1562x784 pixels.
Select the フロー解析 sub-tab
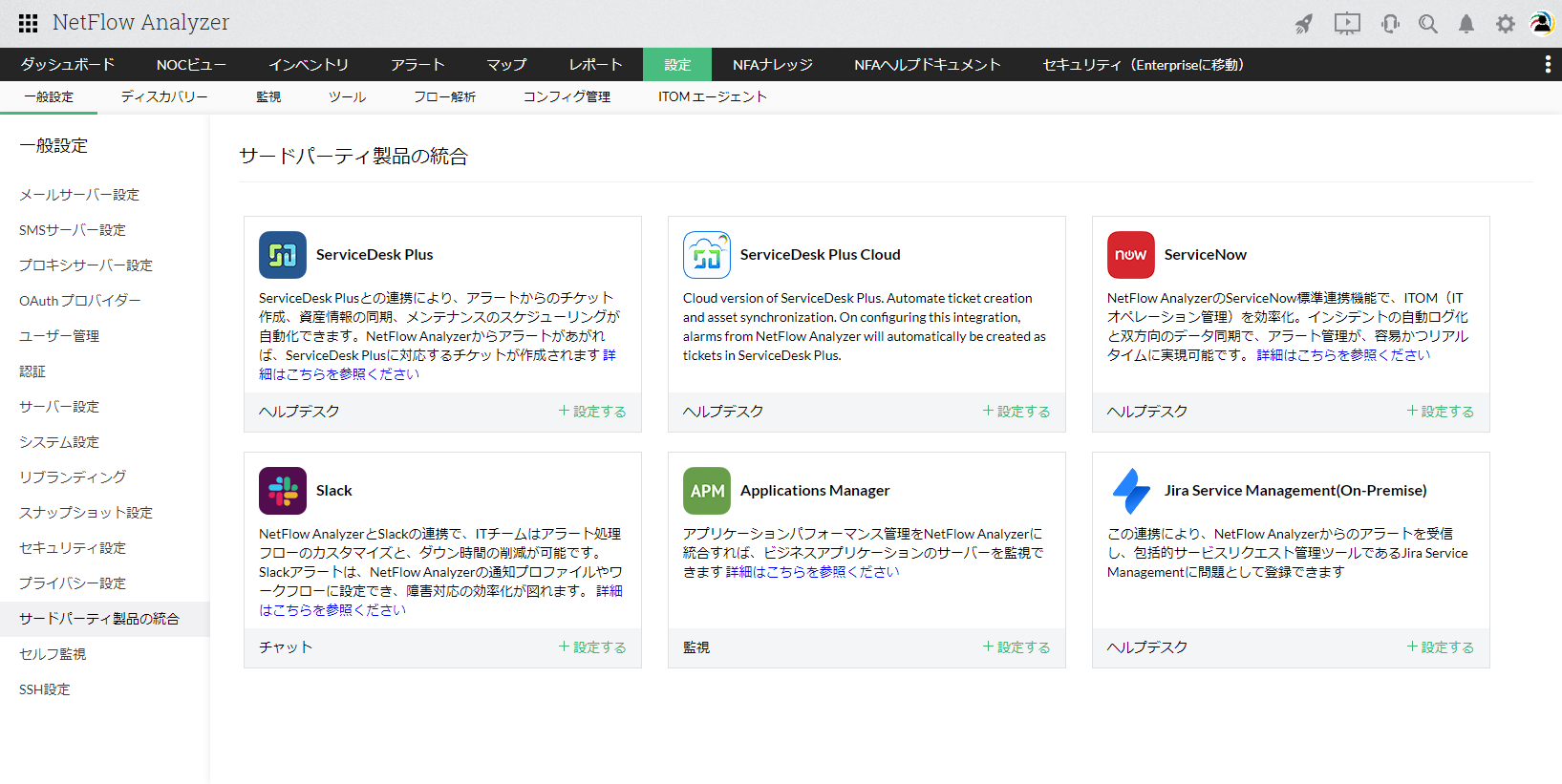(444, 97)
